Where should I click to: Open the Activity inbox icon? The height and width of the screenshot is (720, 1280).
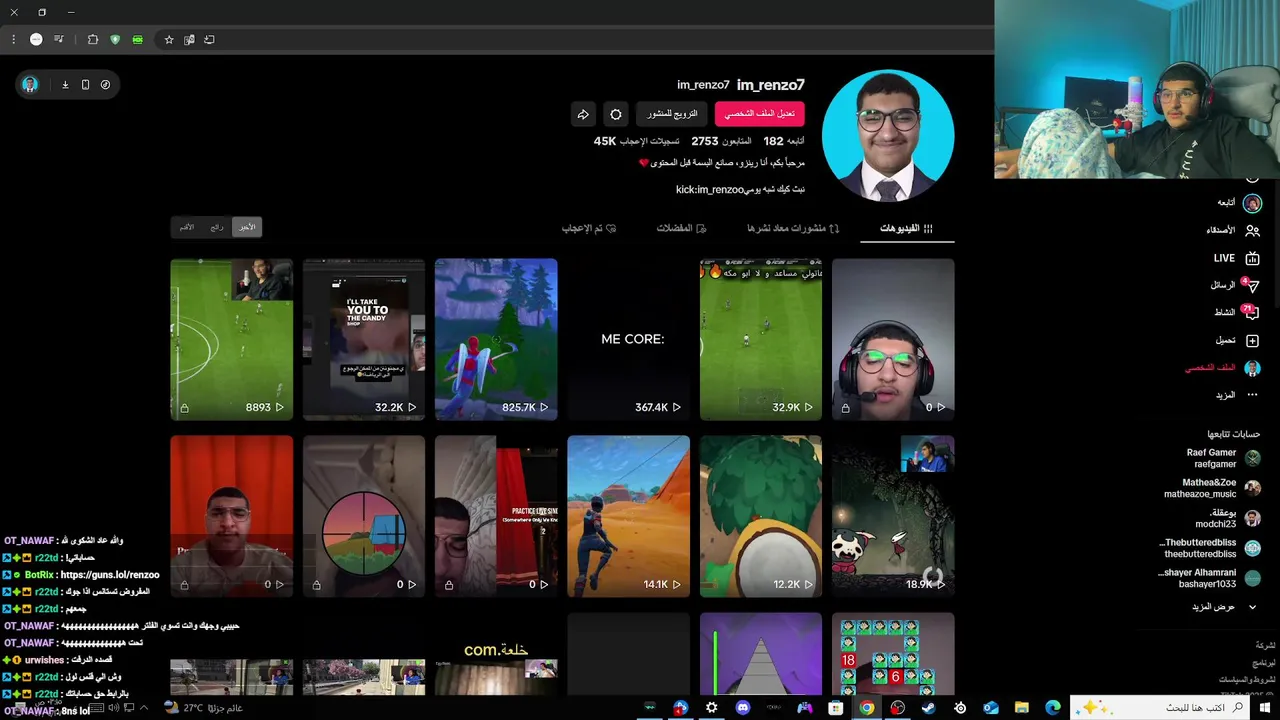[x=1250, y=312]
